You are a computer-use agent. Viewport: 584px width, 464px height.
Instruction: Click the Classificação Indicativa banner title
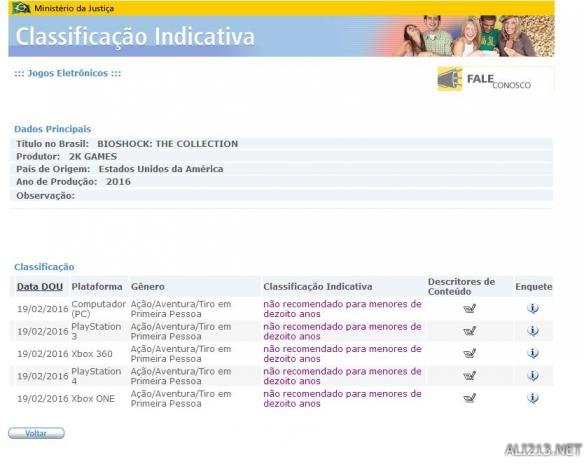tap(135, 36)
